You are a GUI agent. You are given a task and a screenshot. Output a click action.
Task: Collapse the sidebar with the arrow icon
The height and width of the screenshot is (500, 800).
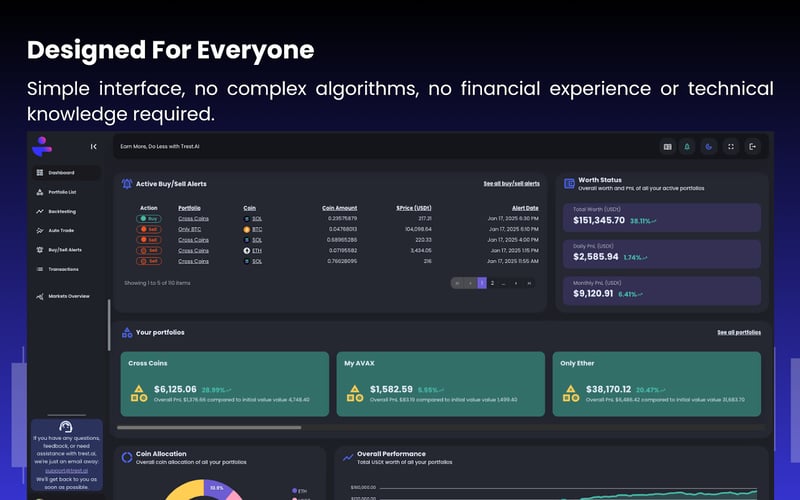tap(93, 147)
